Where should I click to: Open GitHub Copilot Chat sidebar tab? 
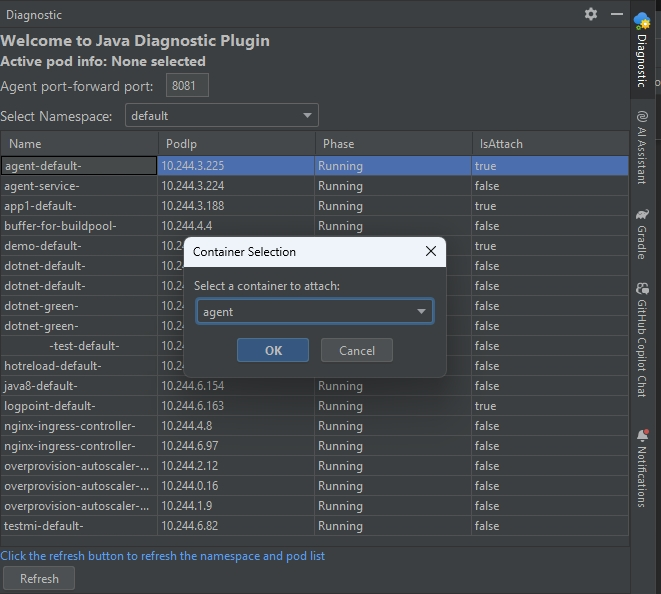coord(642,340)
